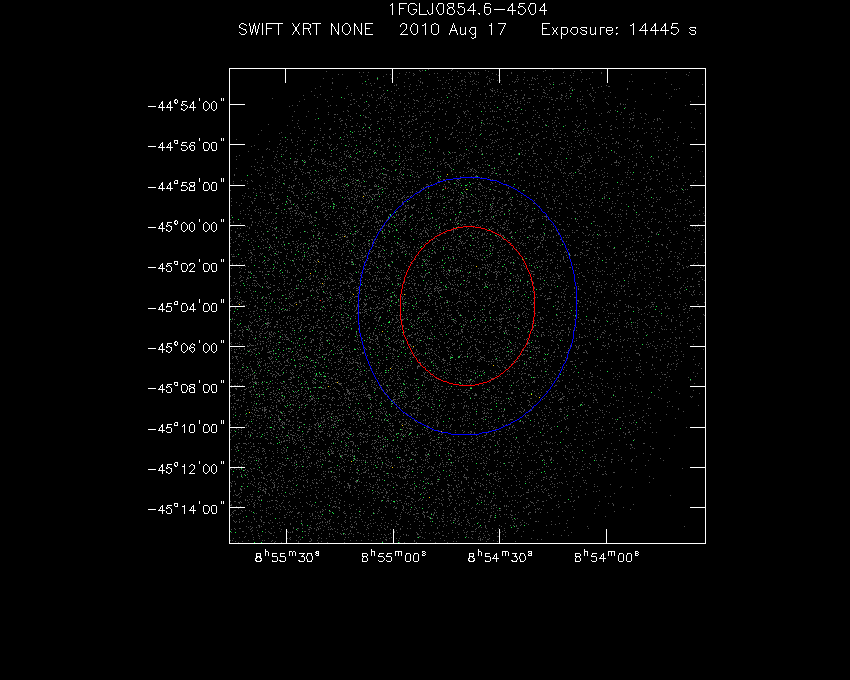Click the declination label -45°06'00"
Screen dimensions: 850x680
pos(186,347)
